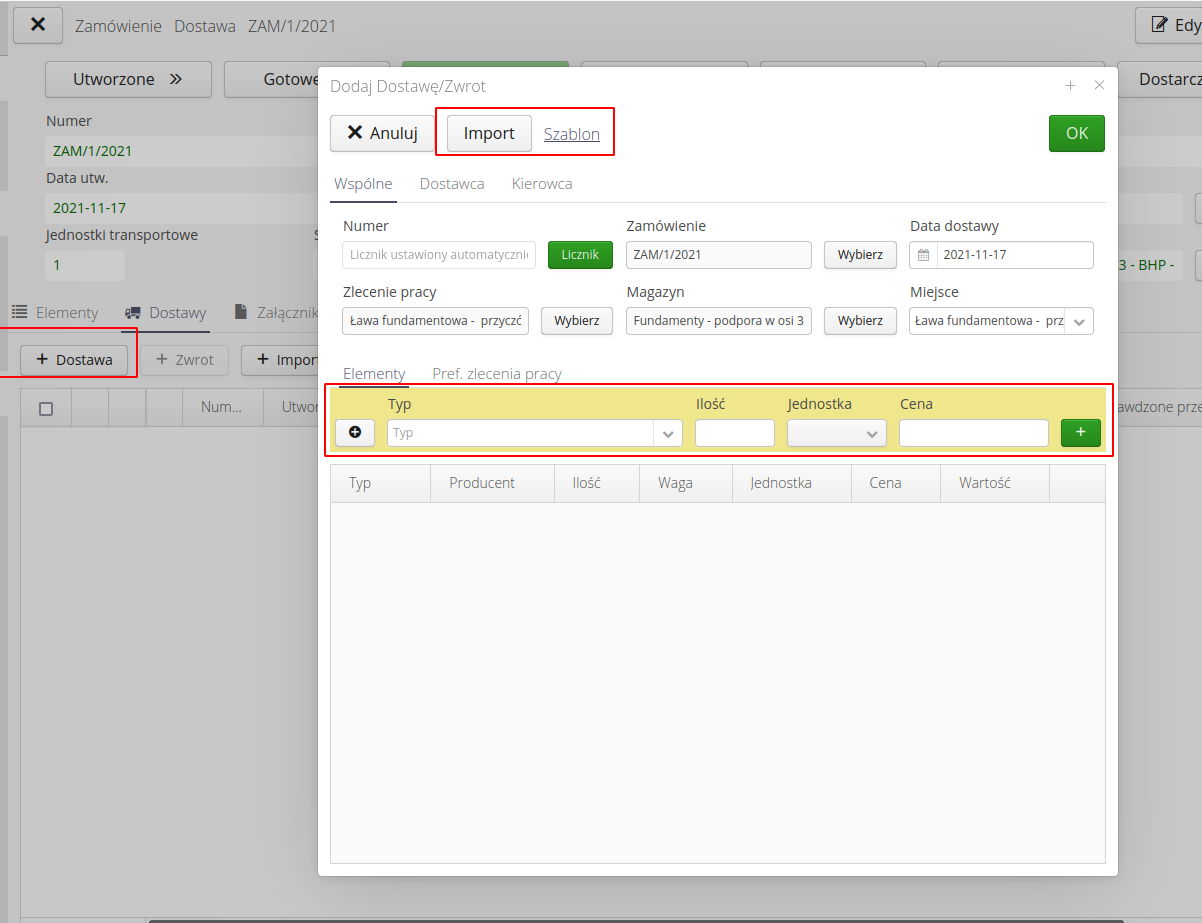Click the green plus icon to add element
The image size is (1202, 923).
pos(1080,432)
